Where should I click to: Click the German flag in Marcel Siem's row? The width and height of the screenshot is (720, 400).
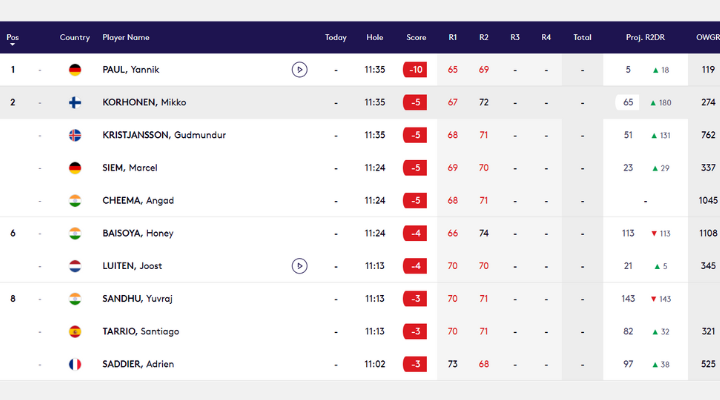(75, 168)
